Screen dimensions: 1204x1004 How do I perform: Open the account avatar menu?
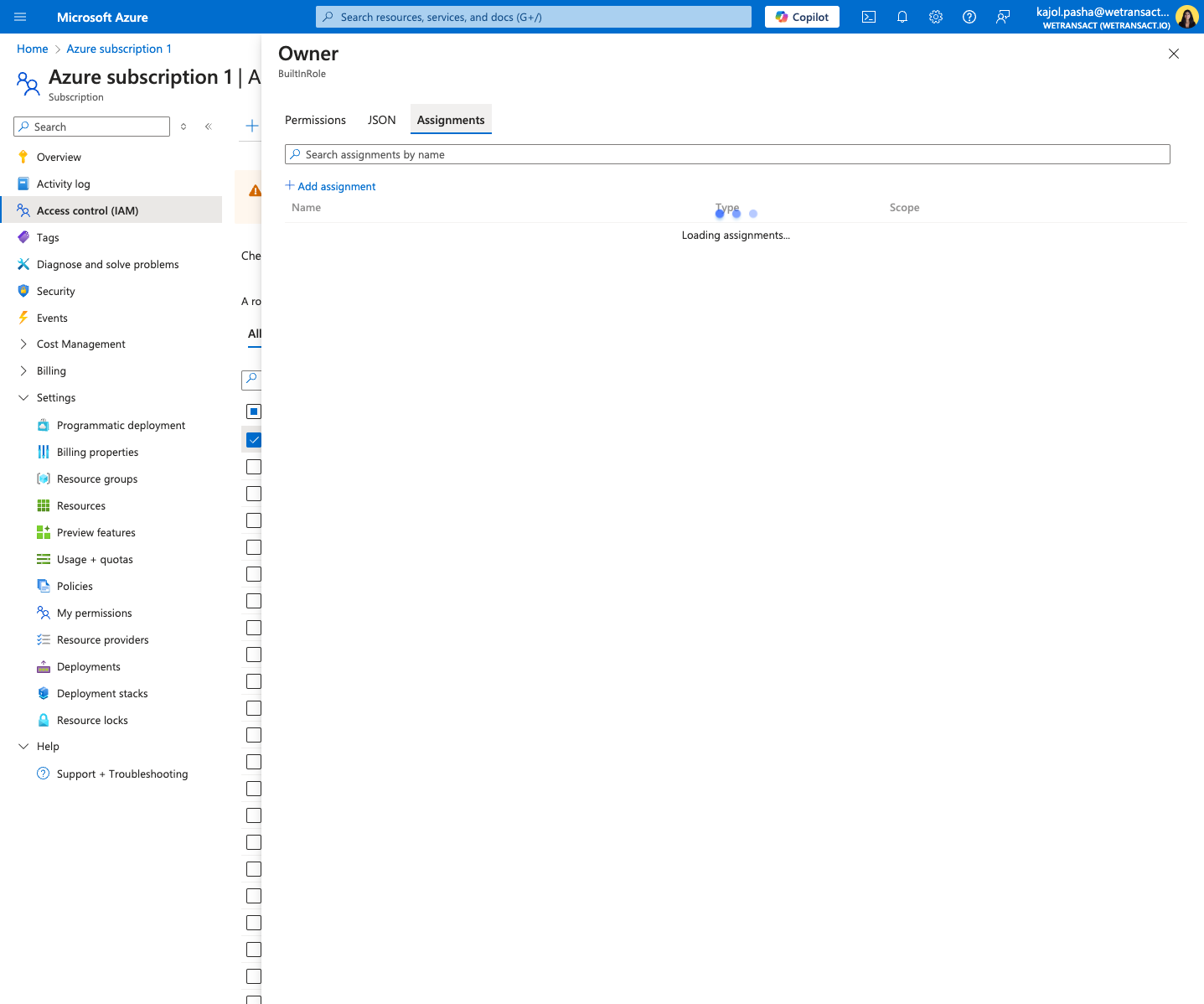pyautogui.click(x=1186, y=17)
